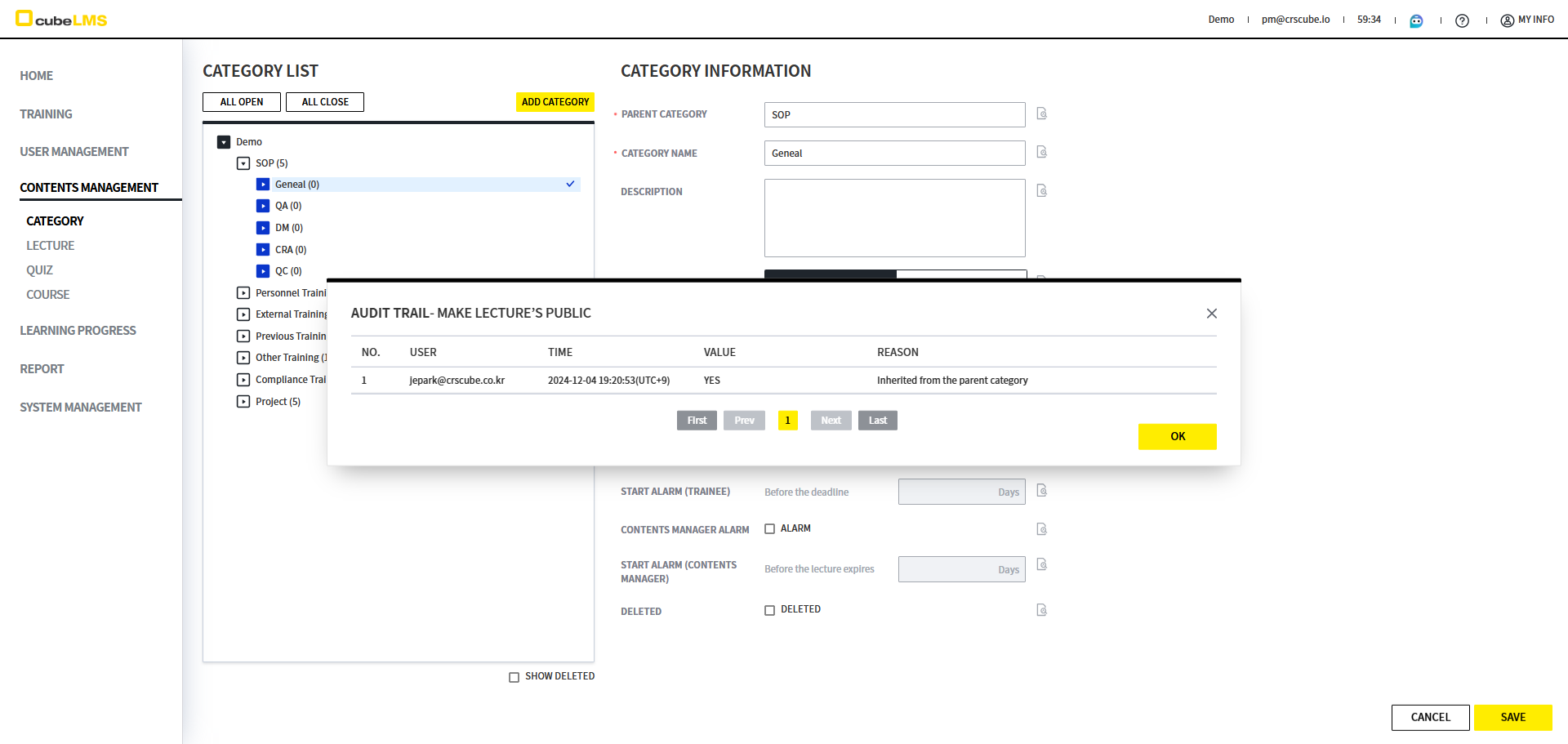
Task: Click into the Category Name input field
Action: pyautogui.click(x=894, y=154)
